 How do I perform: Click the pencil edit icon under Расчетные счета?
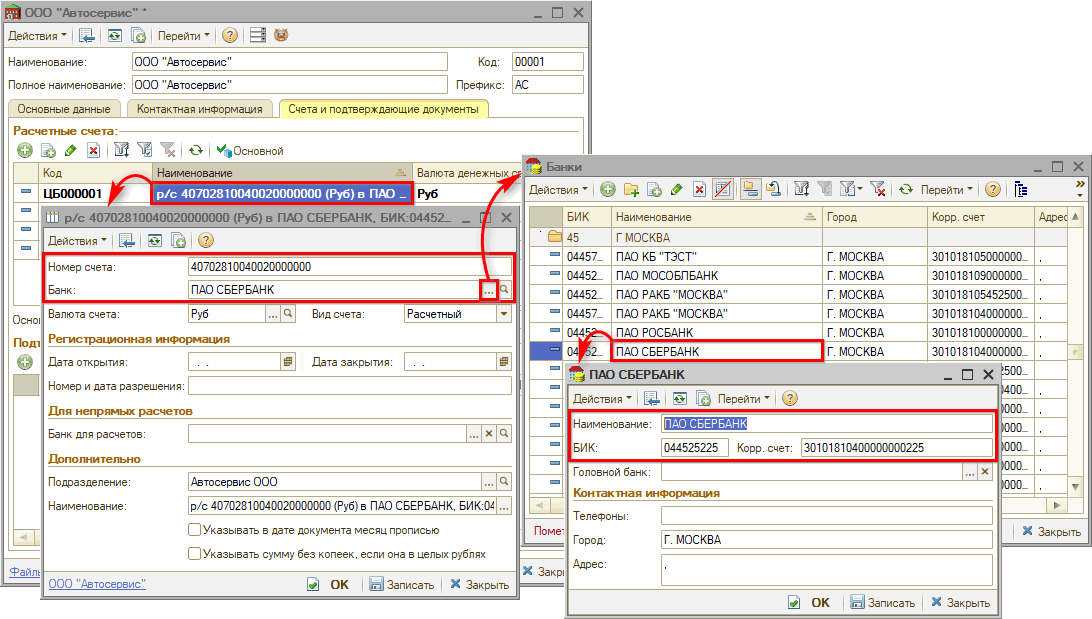[x=70, y=150]
